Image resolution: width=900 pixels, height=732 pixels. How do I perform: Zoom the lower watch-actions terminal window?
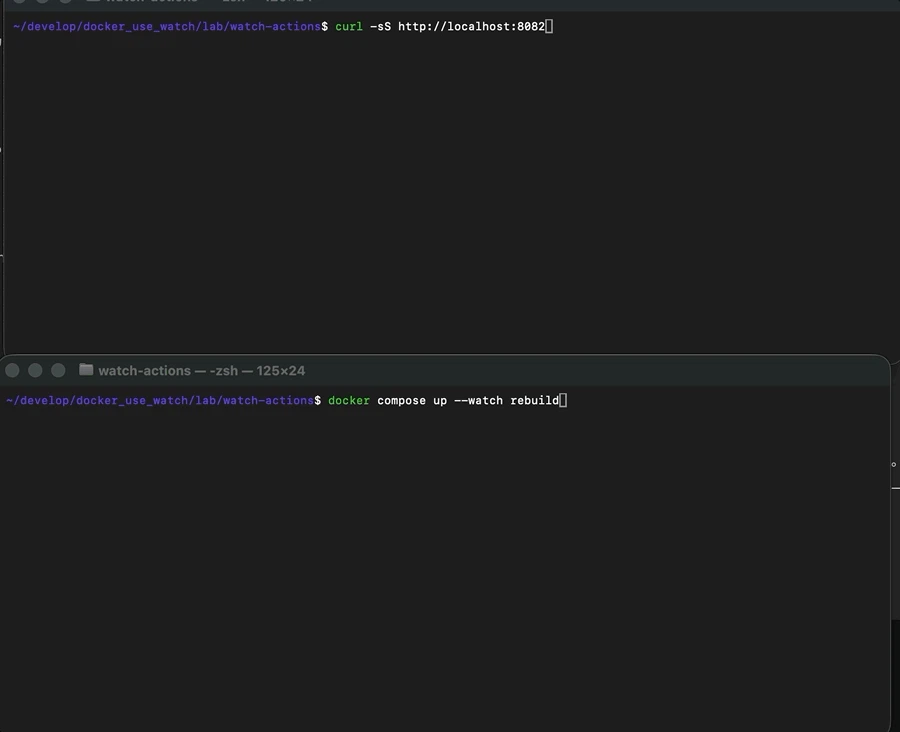tap(58, 371)
